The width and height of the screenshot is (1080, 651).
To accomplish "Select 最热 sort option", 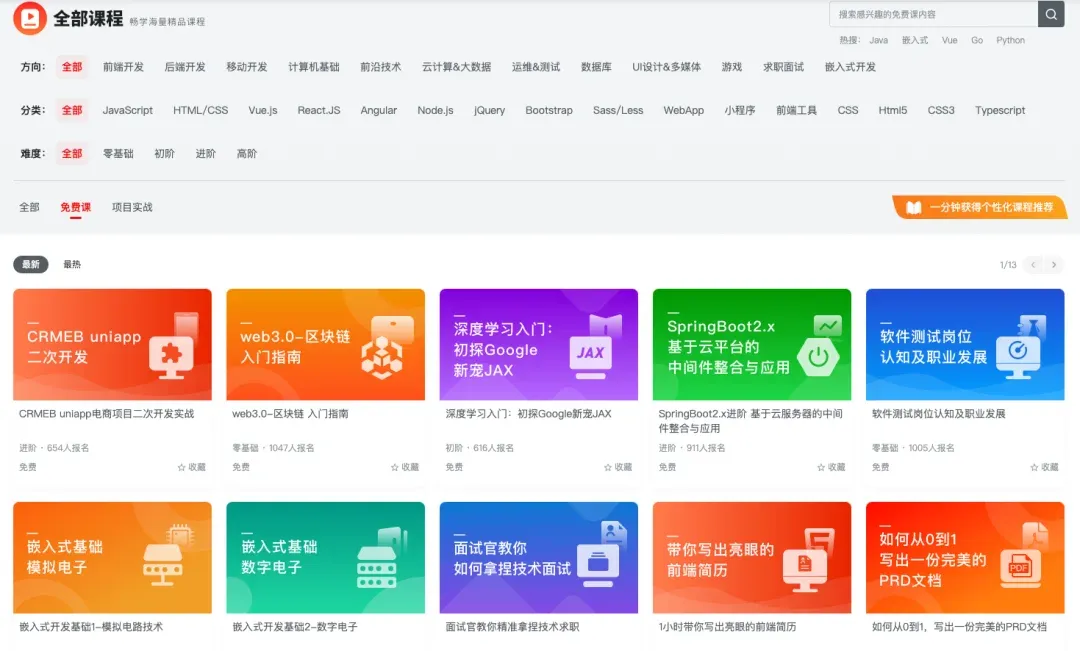I will coord(72,265).
